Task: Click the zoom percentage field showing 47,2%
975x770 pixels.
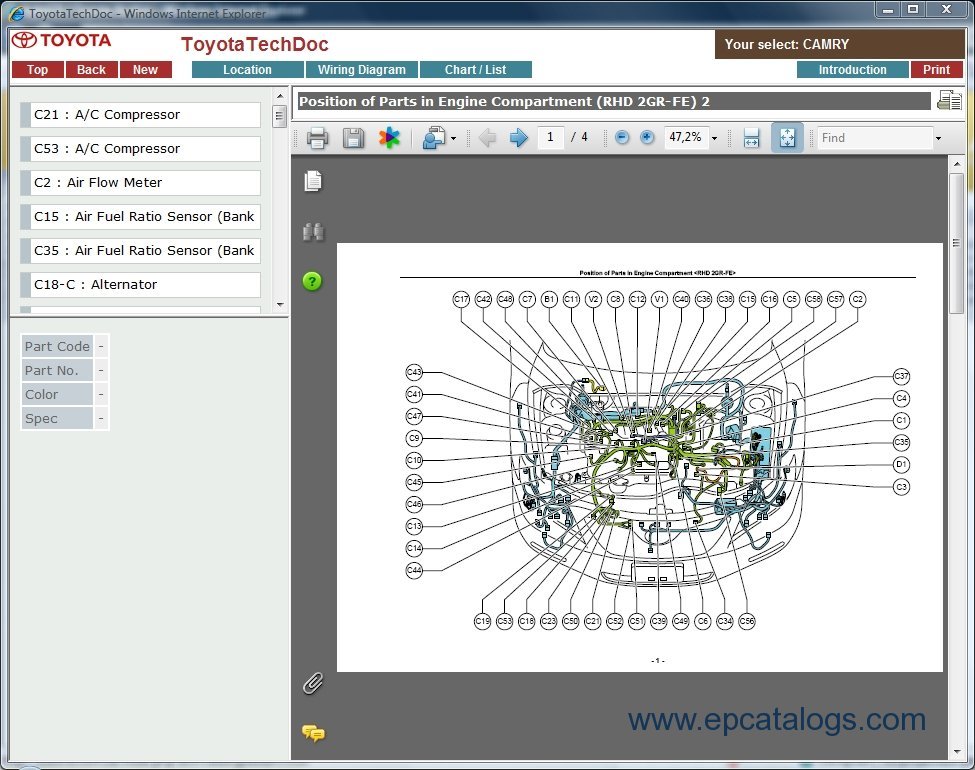Action: 685,137
